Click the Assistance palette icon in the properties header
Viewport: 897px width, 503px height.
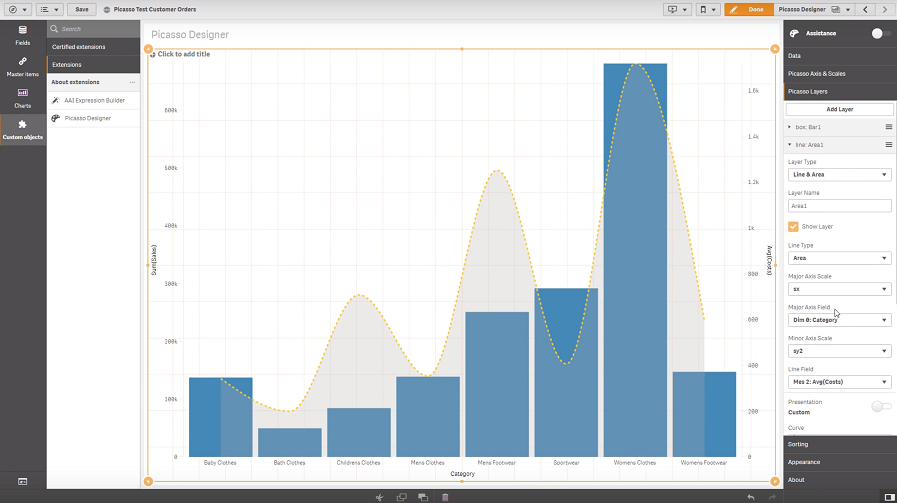[794, 33]
